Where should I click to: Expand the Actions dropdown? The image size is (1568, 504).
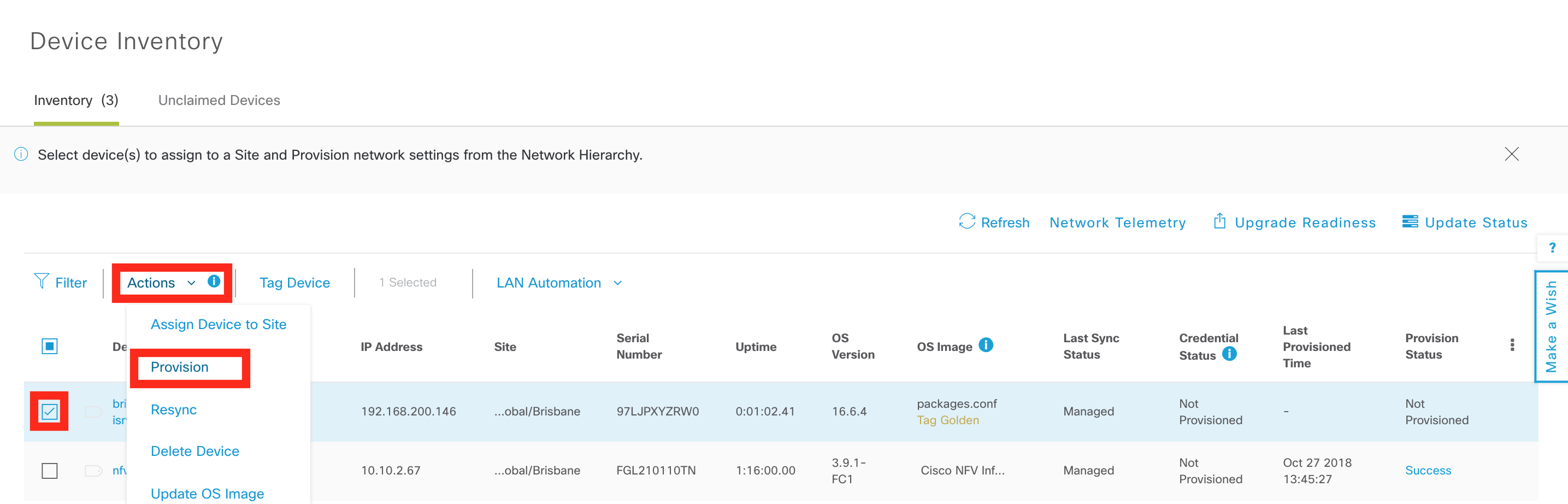point(161,283)
